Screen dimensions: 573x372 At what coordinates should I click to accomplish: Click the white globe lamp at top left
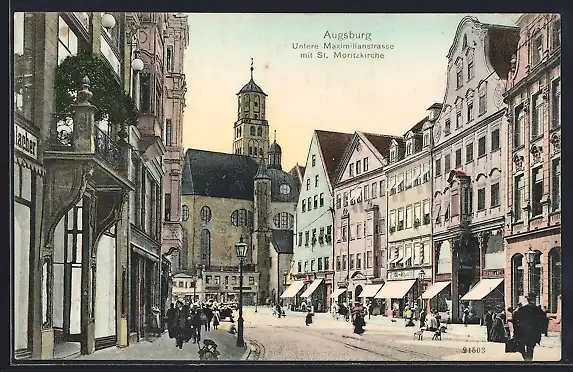(108, 21)
